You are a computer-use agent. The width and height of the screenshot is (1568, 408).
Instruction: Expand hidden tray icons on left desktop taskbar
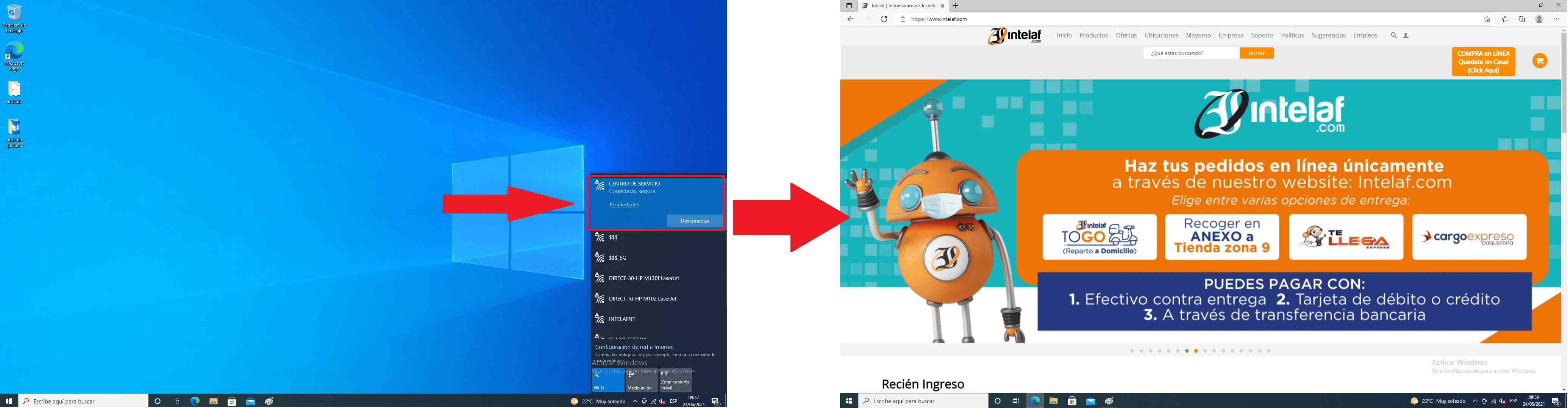click(x=635, y=401)
